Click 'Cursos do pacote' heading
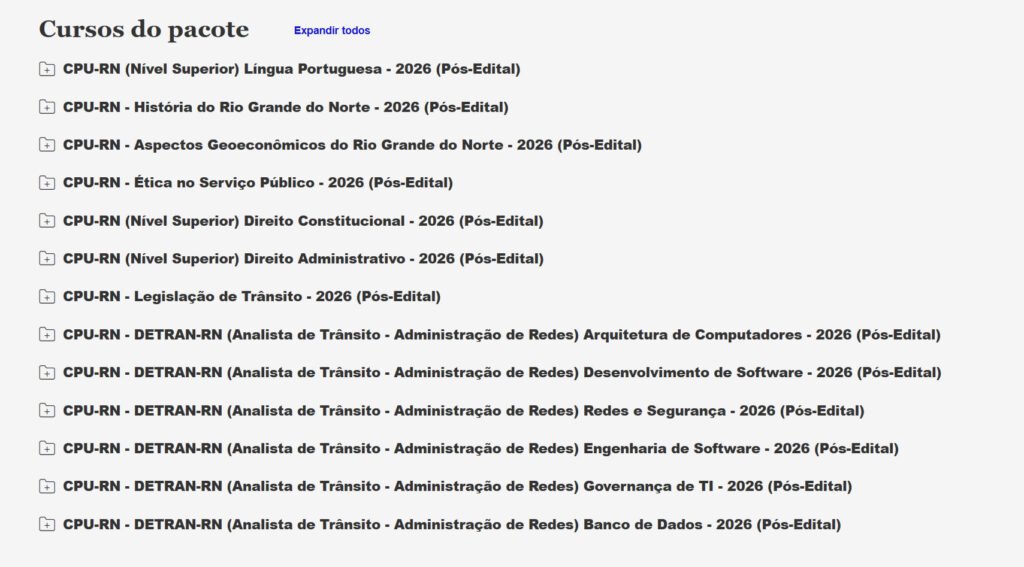Screen dimensions: 1024x567 144,30
